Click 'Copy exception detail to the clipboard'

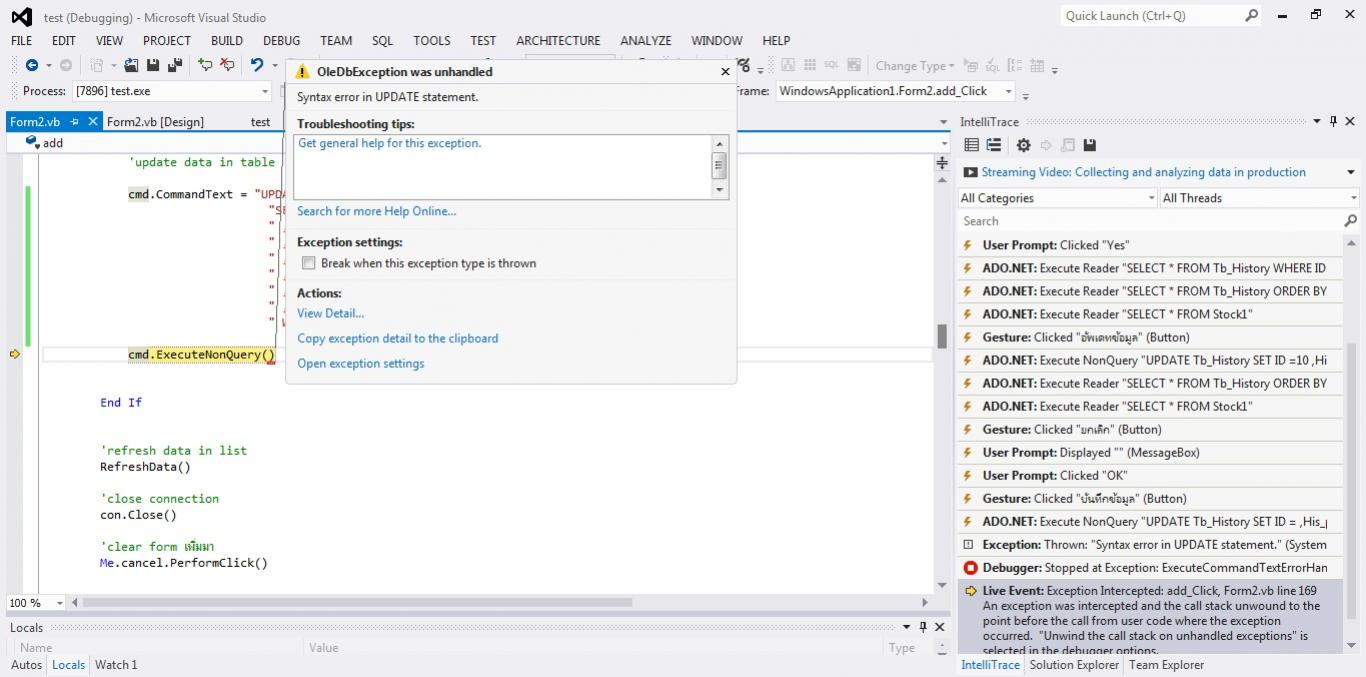click(x=397, y=339)
